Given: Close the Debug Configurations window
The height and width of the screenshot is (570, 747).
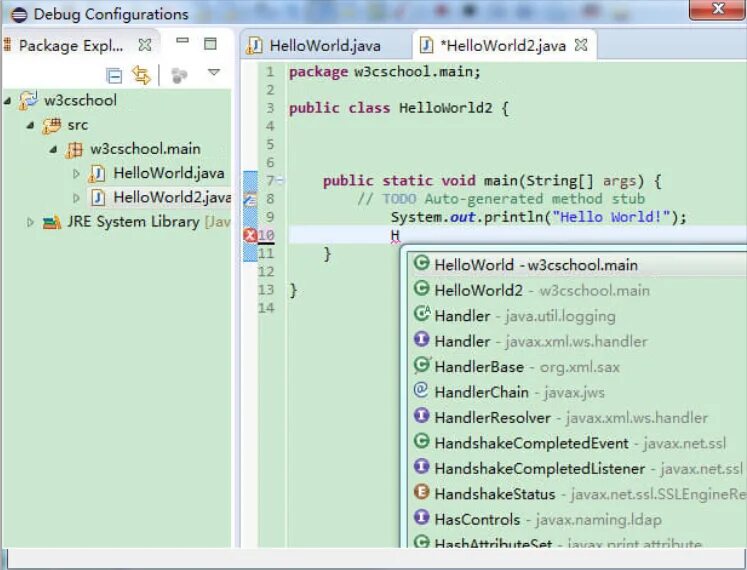Looking at the screenshot, I should tap(717, 9).
